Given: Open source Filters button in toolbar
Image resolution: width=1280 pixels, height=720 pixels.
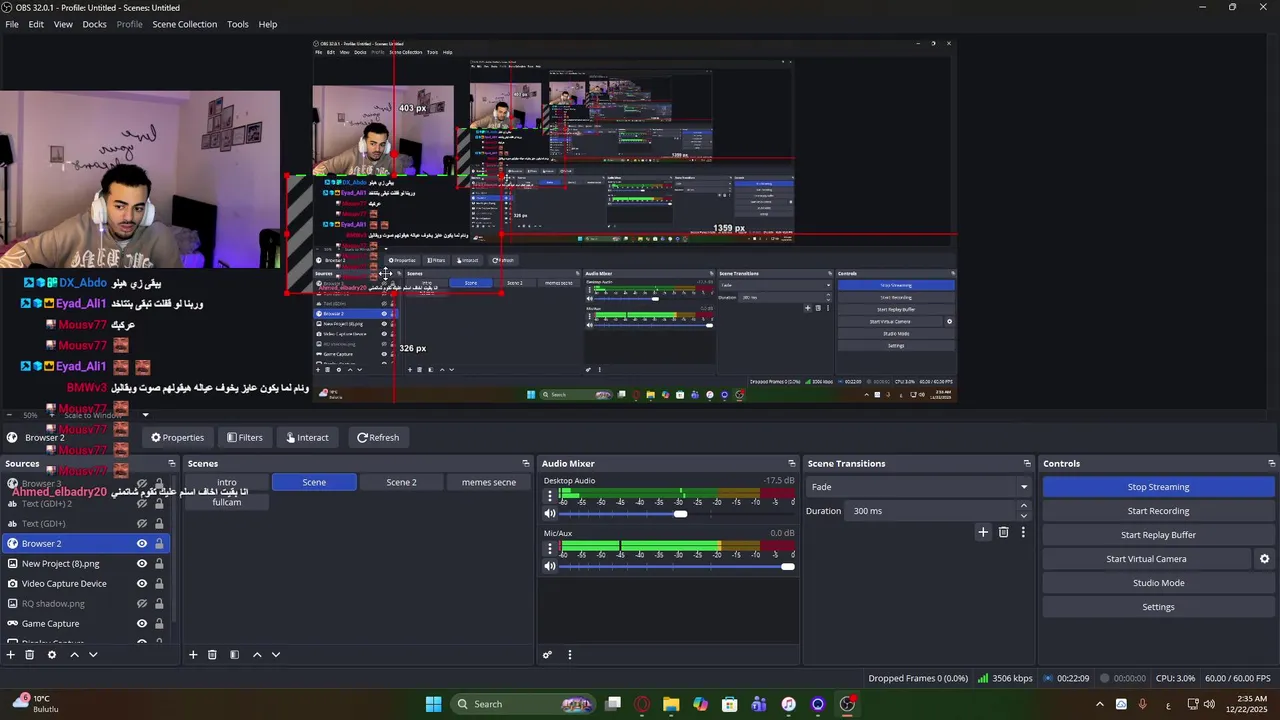Looking at the screenshot, I should (x=244, y=437).
